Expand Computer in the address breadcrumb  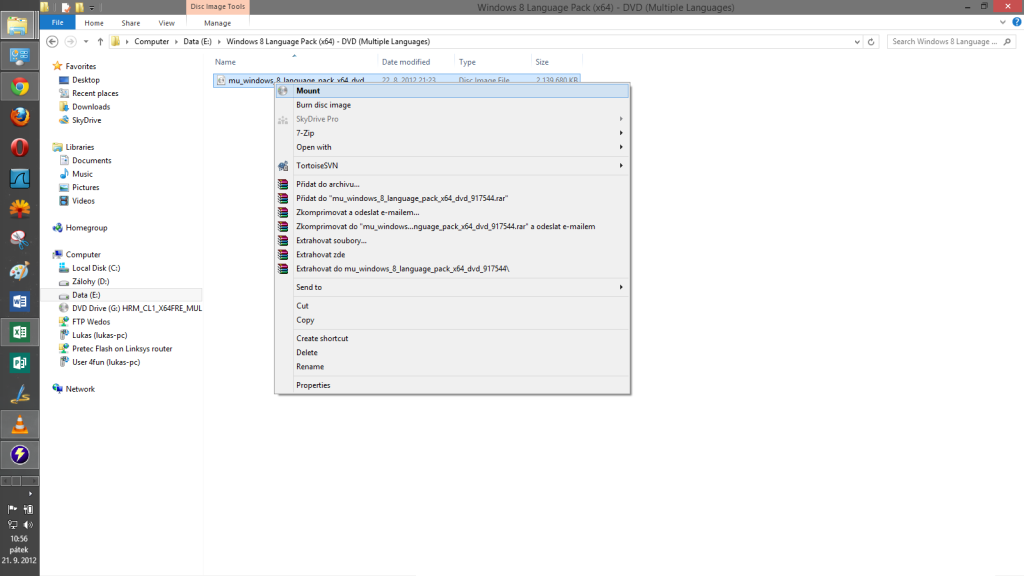pyautogui.click(x=176, y=41)
